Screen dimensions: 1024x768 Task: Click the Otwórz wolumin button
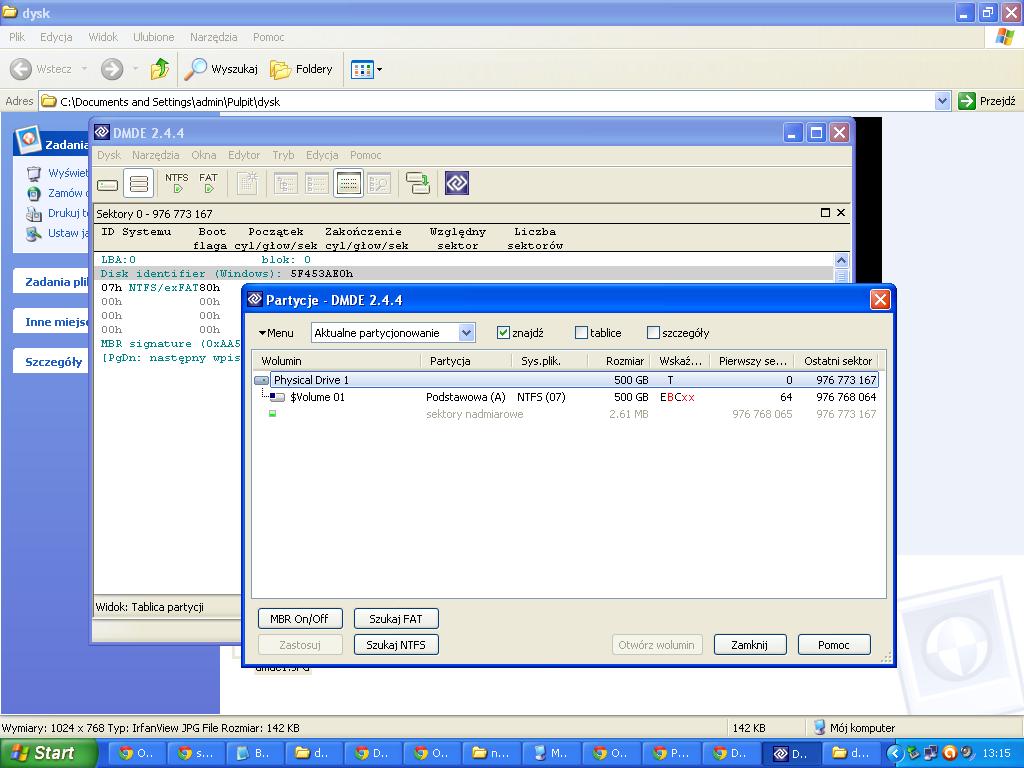[x=656, y=645]
